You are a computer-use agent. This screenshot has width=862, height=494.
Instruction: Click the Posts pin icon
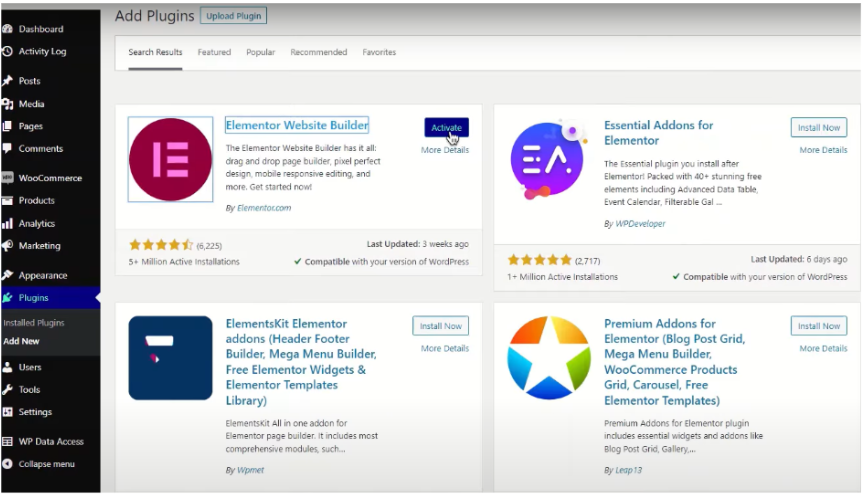[7, 81]
